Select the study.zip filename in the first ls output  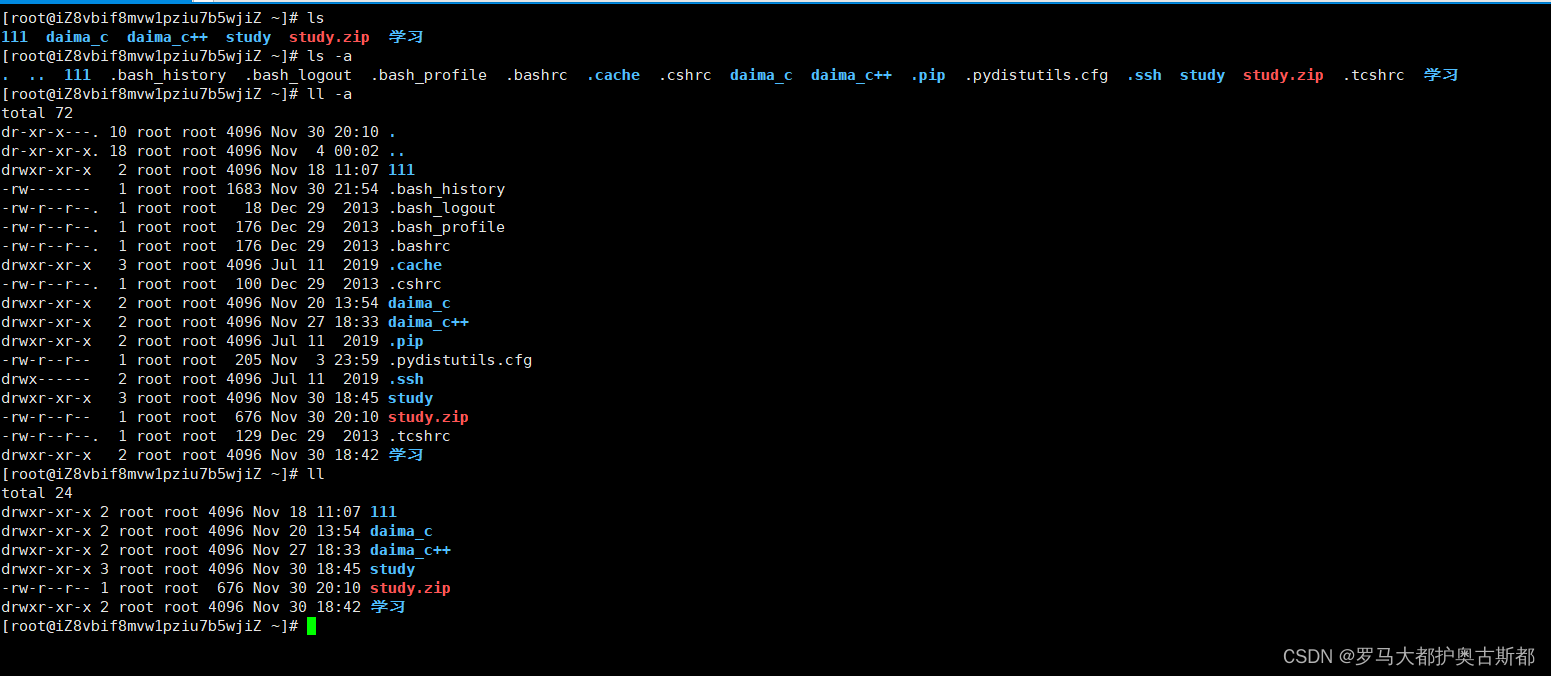(329, 36)
